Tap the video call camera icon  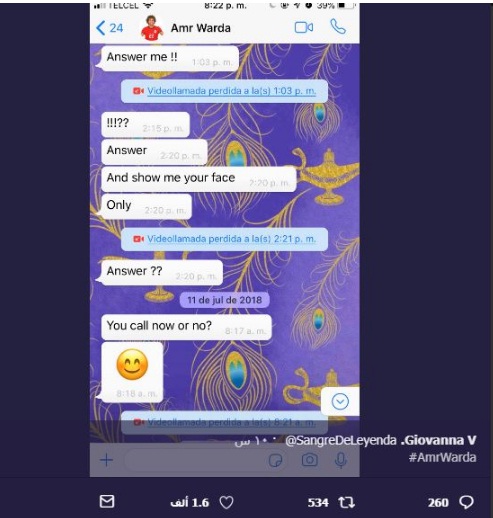point(304,28)
